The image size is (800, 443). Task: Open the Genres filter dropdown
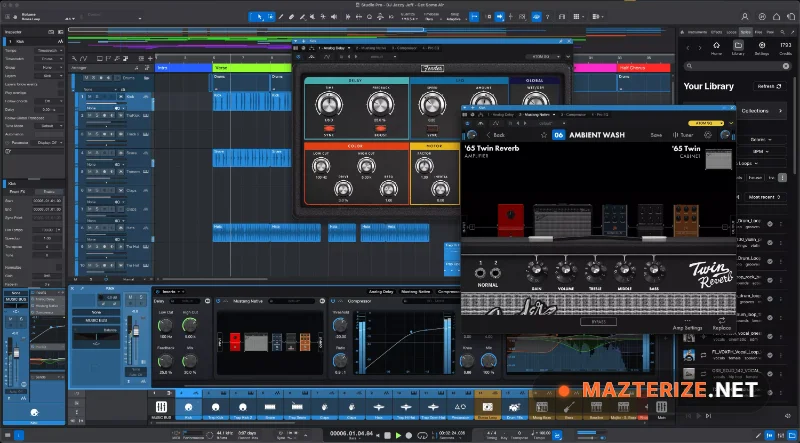[x=761, y=139]
